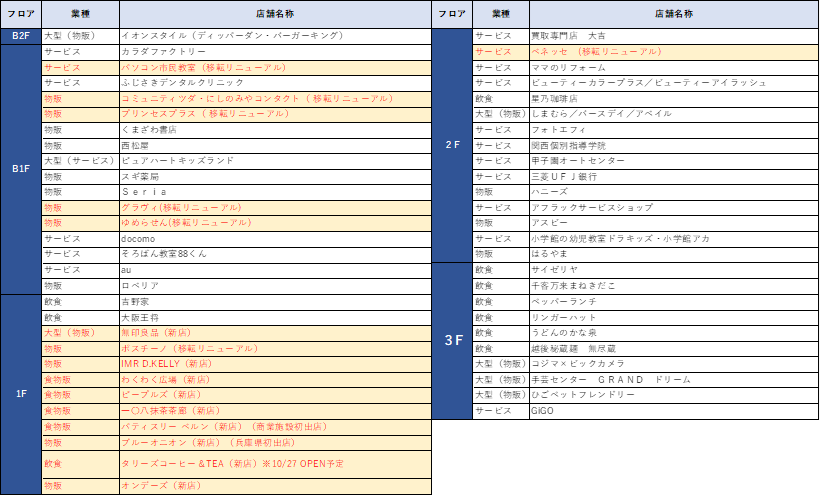Viewport: 820px width, 496px height.
Task: Select the パソコン市民教室 (移転リニューアル) row
Action: 237,67
